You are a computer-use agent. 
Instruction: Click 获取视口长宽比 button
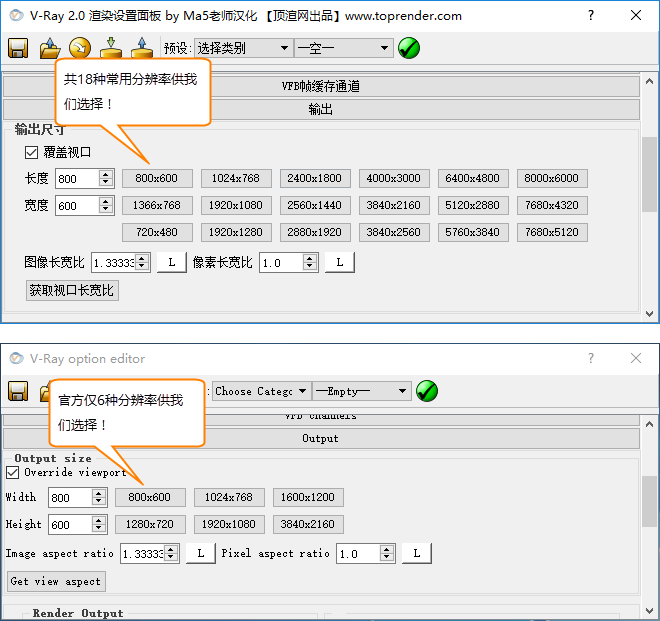(x=72, y=290)
